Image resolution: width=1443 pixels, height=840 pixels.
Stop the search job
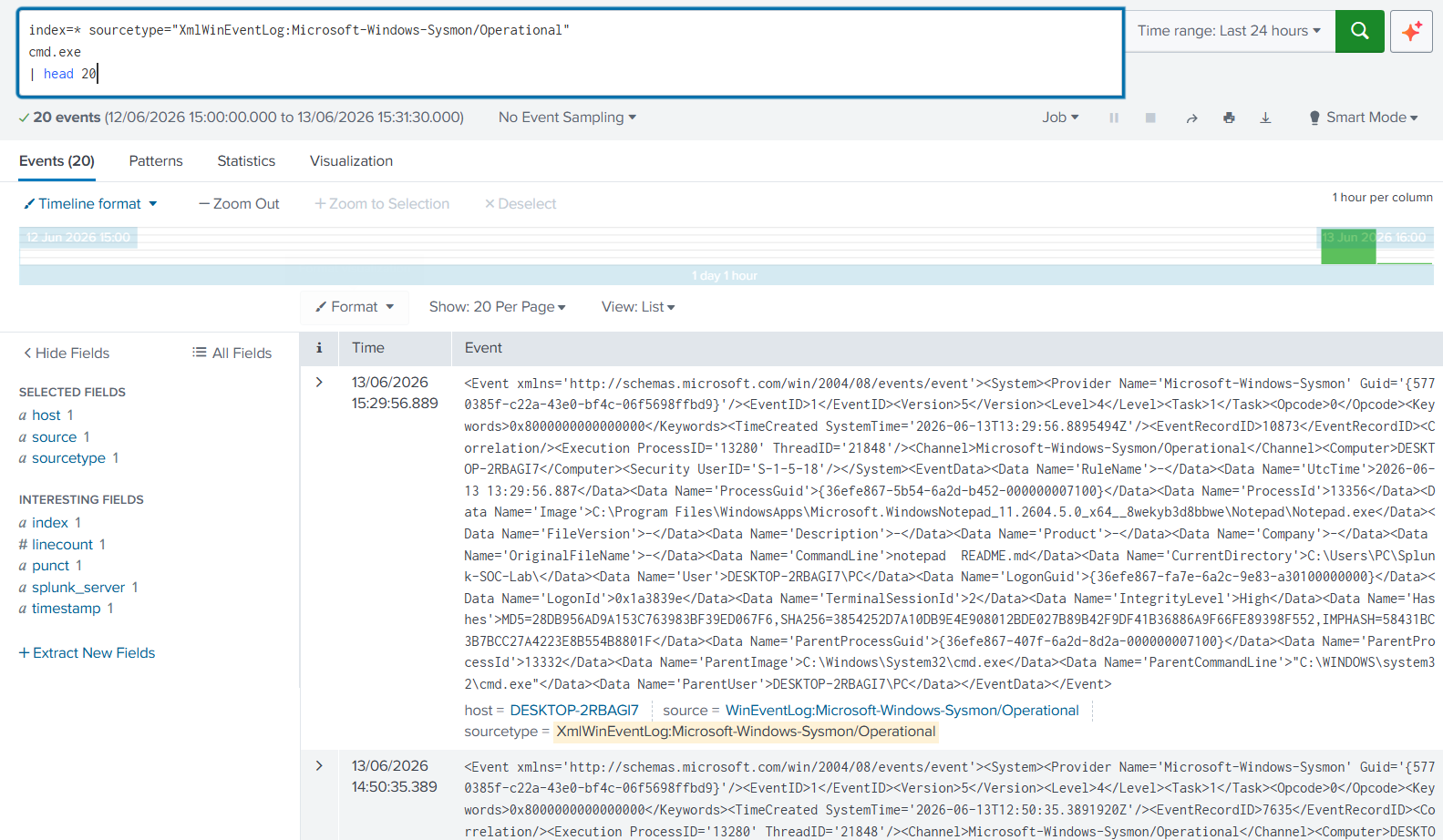tap(1150, 118)
